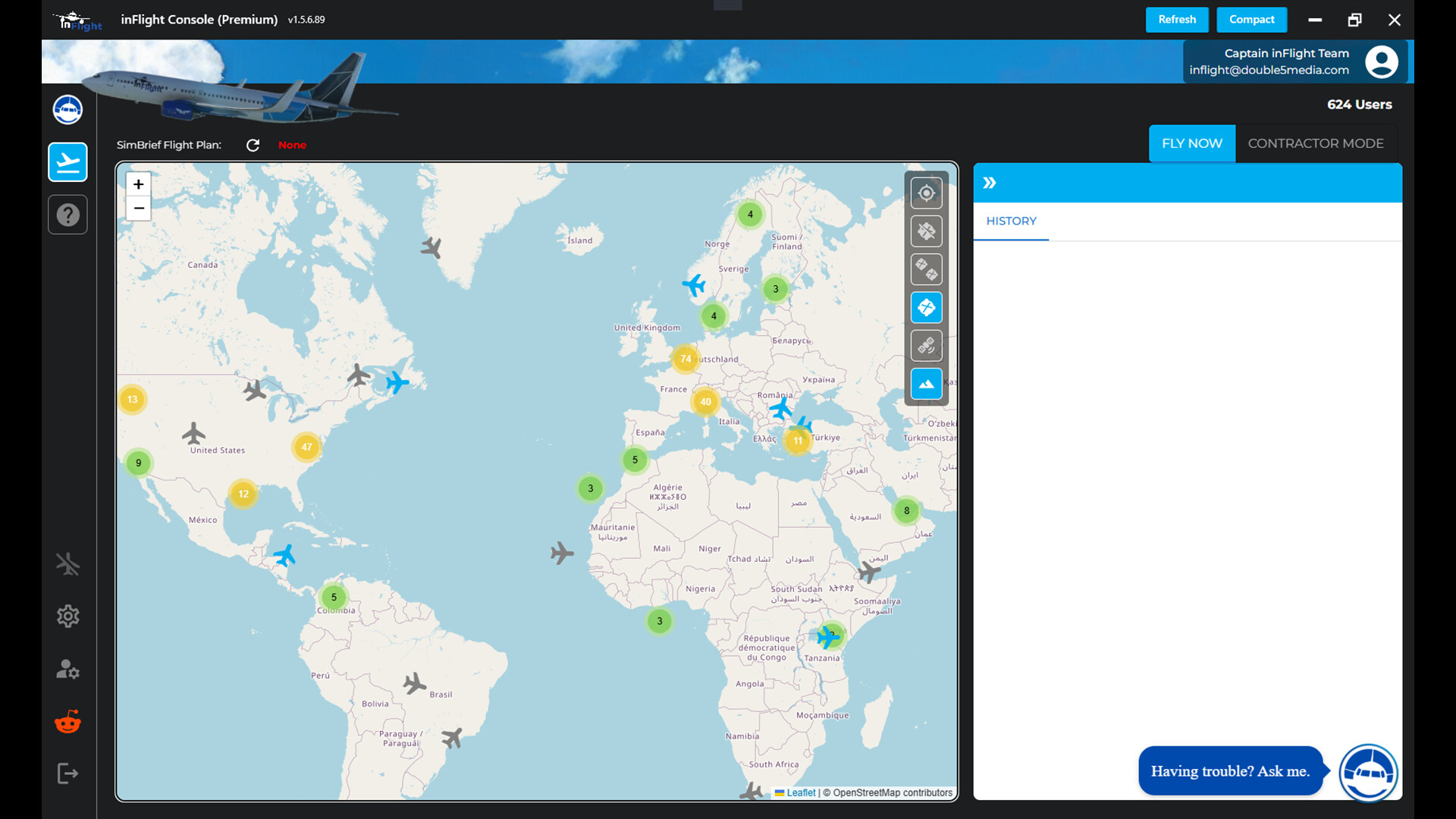Click the inFlight logo at sidebar top
The height and width of the screenshot is (819, 1456).
(67, 108)
